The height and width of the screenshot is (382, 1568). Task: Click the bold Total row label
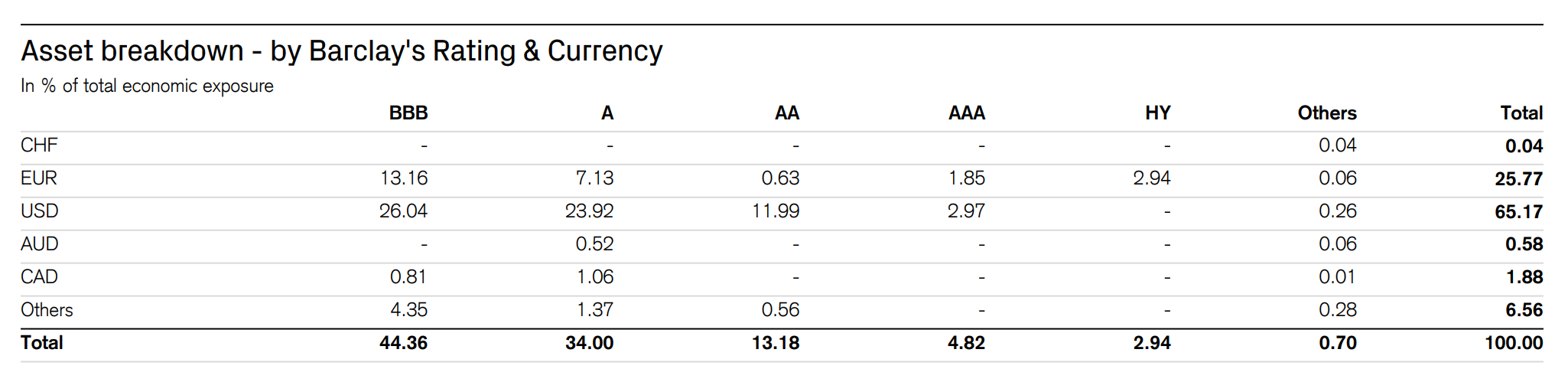click(x=42, y=343)
